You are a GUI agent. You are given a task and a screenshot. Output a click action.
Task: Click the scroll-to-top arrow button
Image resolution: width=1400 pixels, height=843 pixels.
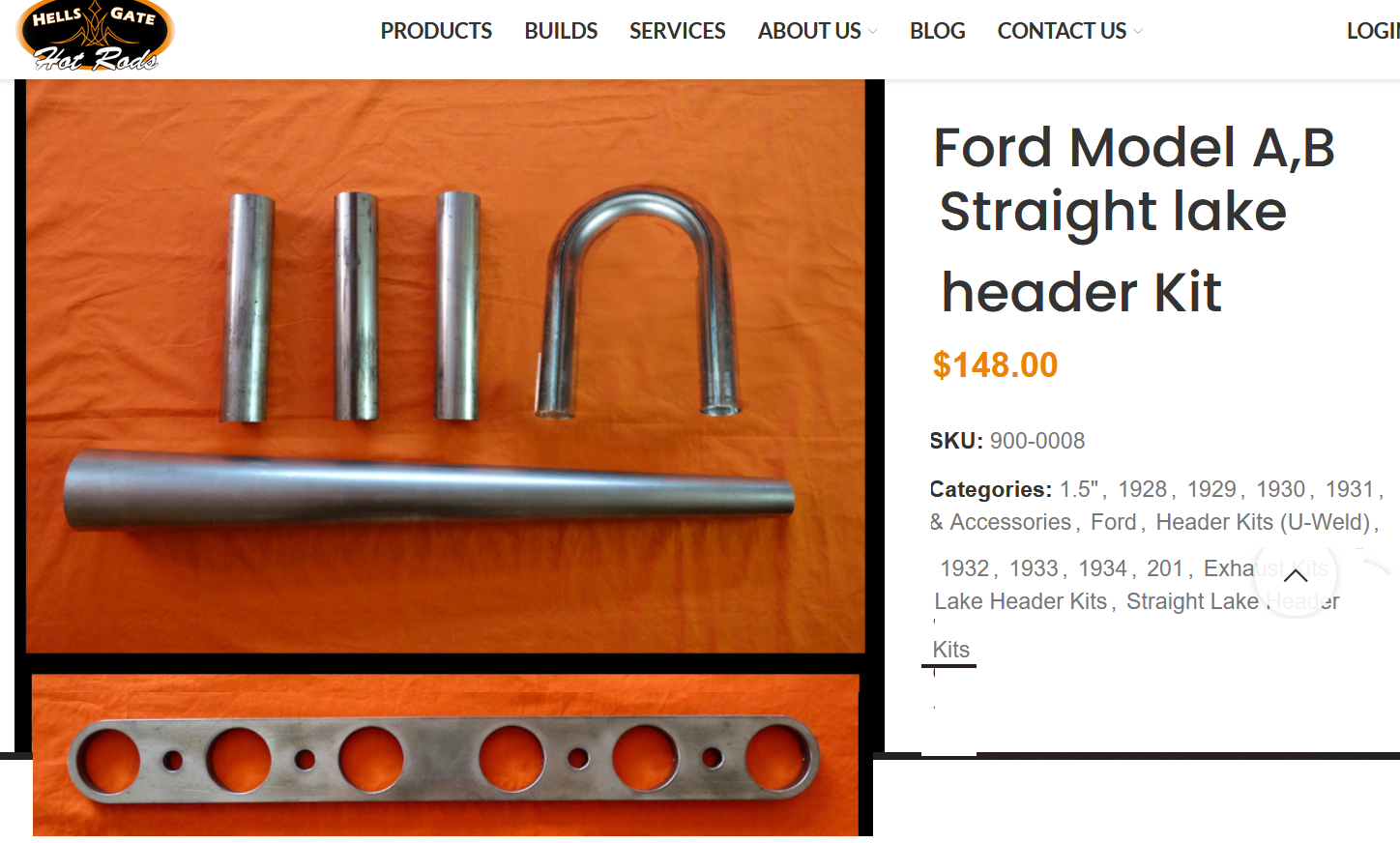point(1296,576)
